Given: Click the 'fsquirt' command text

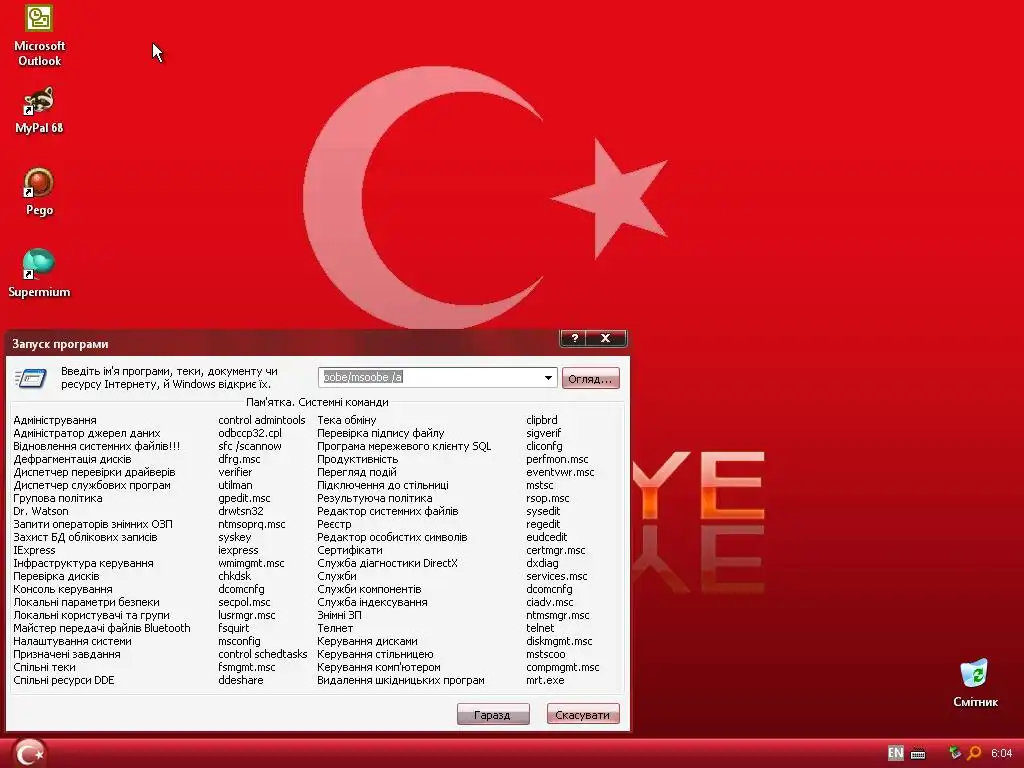Looking at the screenshot, I should point(234,628).
